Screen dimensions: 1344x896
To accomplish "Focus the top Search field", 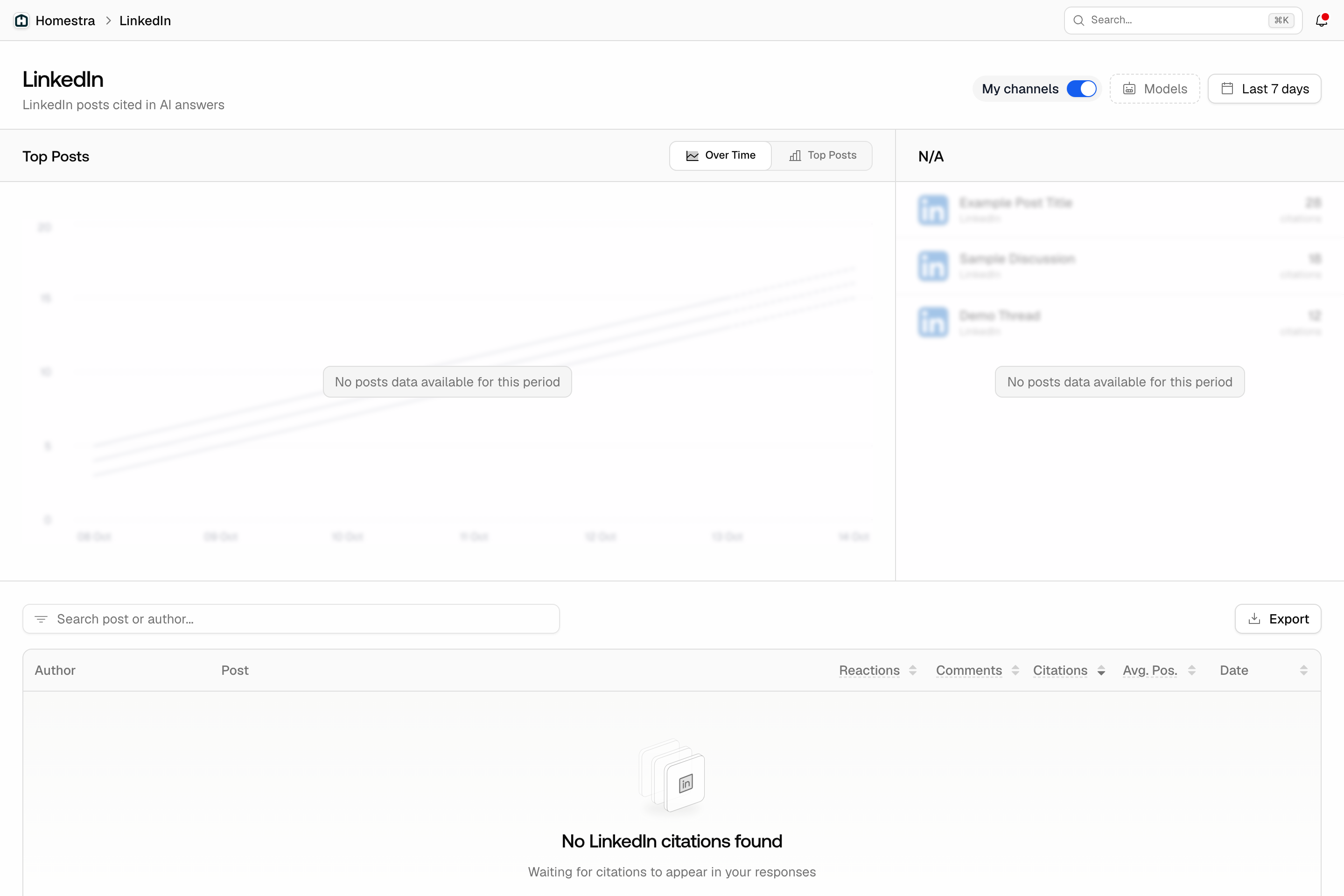I will tap(1183, 21).
